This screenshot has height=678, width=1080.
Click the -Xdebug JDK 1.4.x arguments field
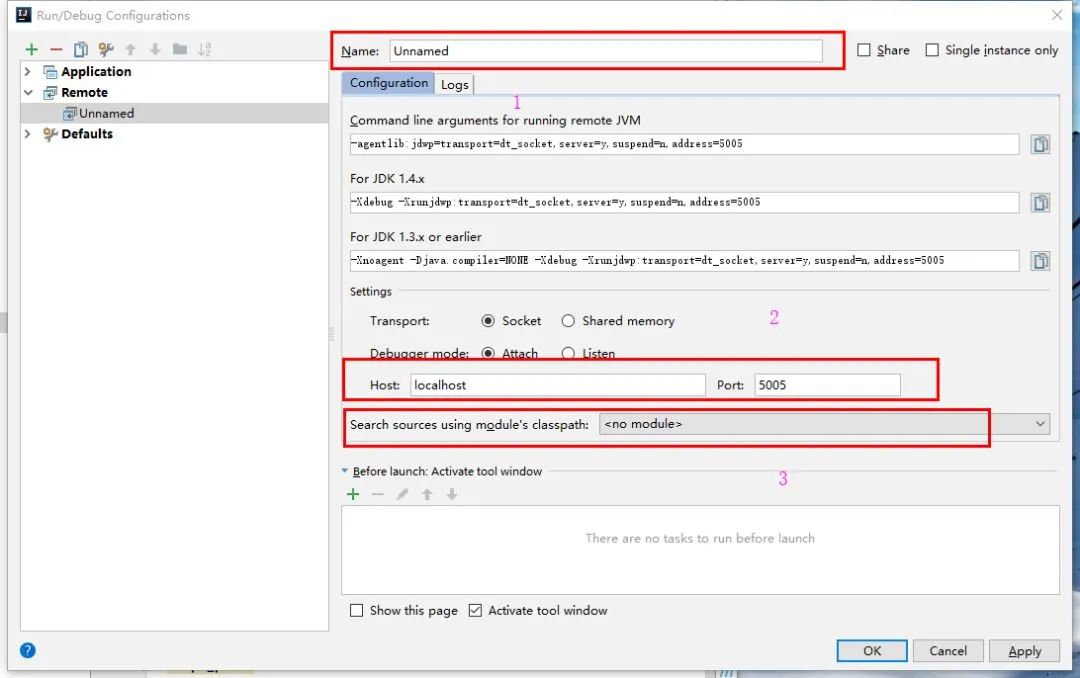tap(685, 203)
